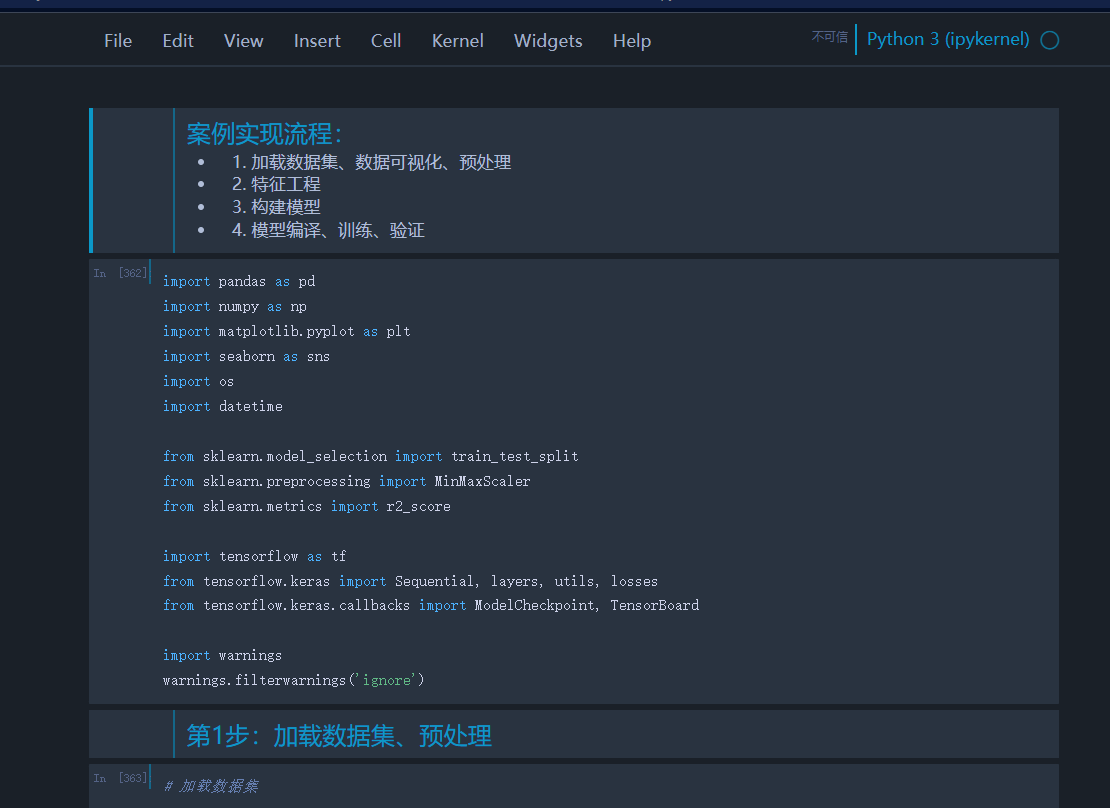This screenshot has width=1110, height=808.
Task: Click the warnings.filterwarnings('ignore') line
Action: point(293,680)
